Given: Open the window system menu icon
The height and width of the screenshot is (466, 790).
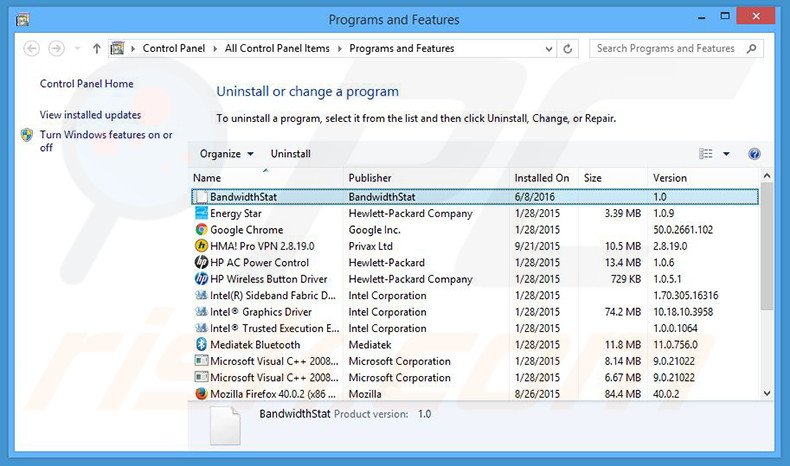Looking at the screenshot, I should (x=23, y=20).
